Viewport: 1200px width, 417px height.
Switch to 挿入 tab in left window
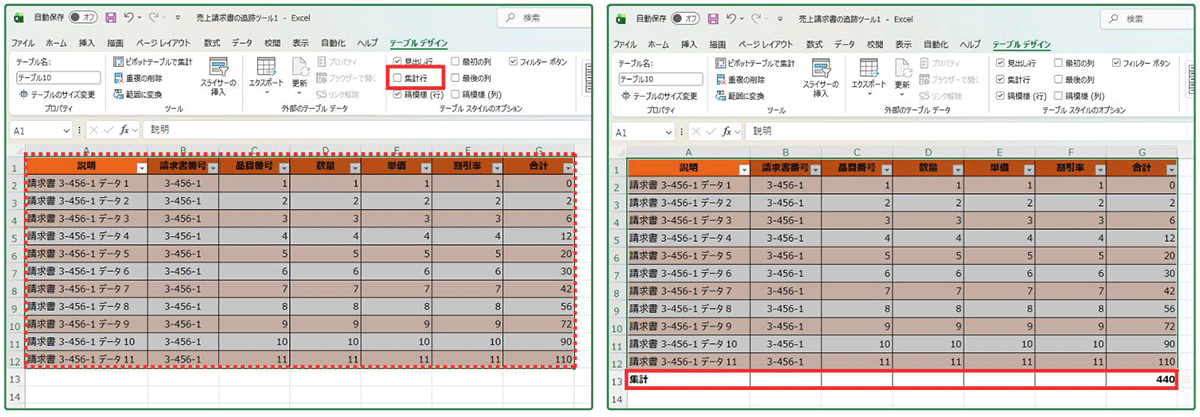(87, 43)
